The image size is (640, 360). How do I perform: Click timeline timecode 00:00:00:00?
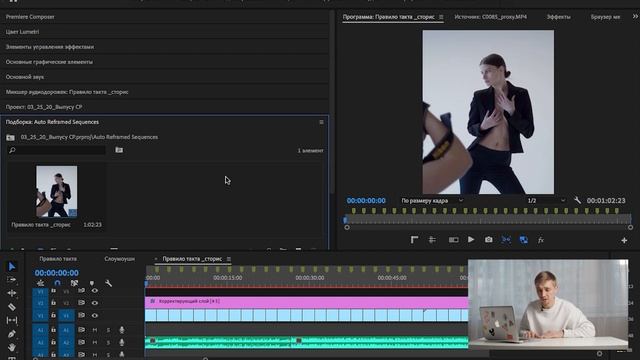coord(56,273)
